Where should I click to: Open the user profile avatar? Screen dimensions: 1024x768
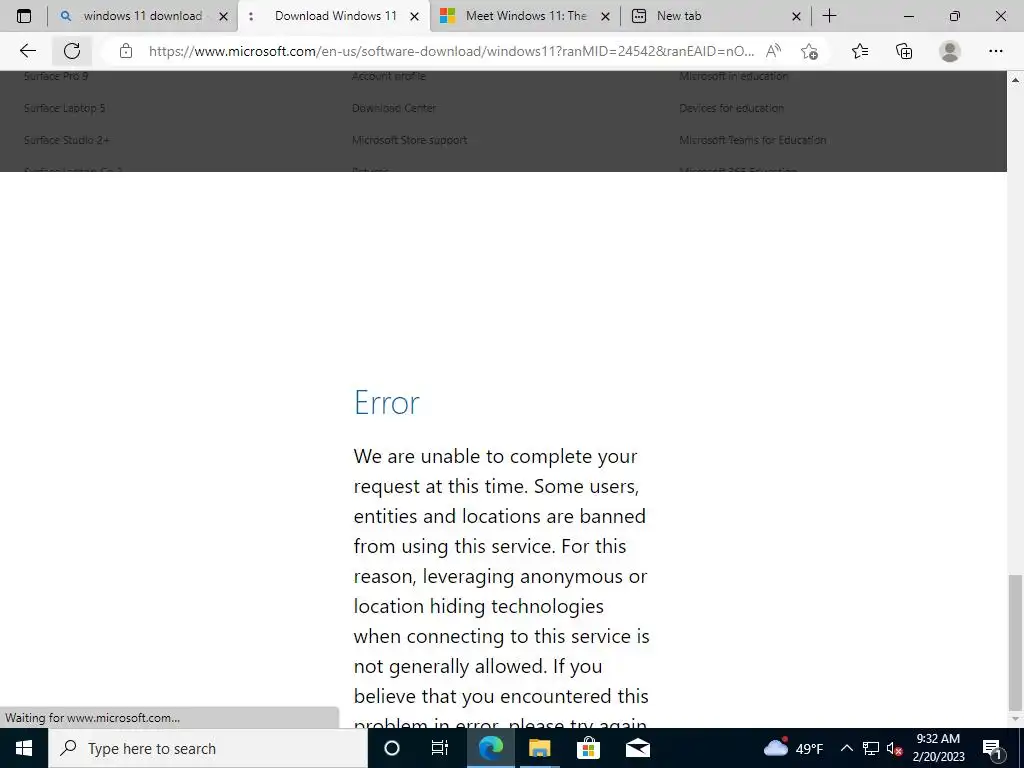point(950,51)
